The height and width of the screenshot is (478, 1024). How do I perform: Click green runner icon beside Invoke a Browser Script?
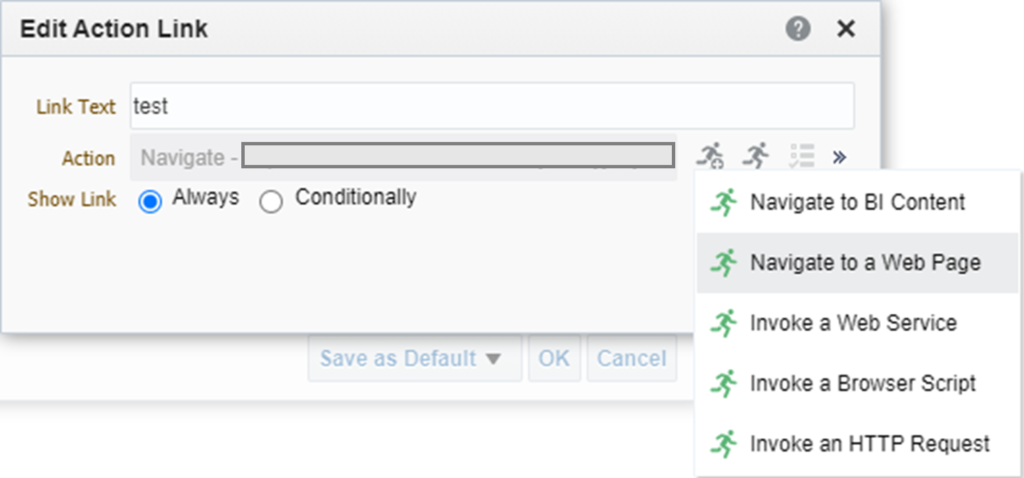coord(724,383)
